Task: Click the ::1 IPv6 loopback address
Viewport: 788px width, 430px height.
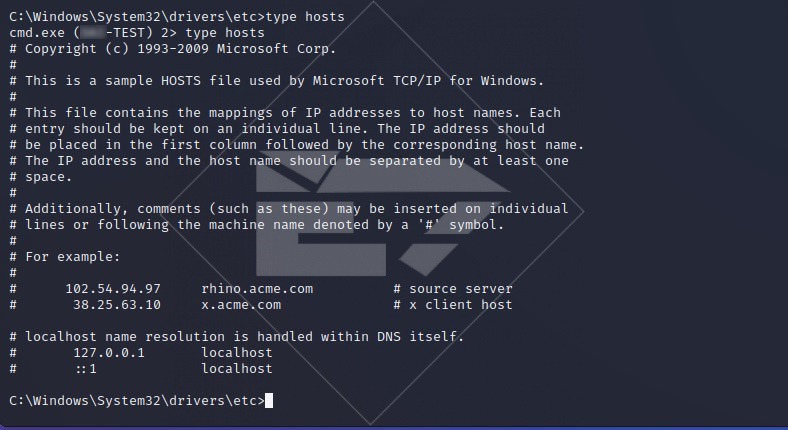Action: [x=85, y=369]
